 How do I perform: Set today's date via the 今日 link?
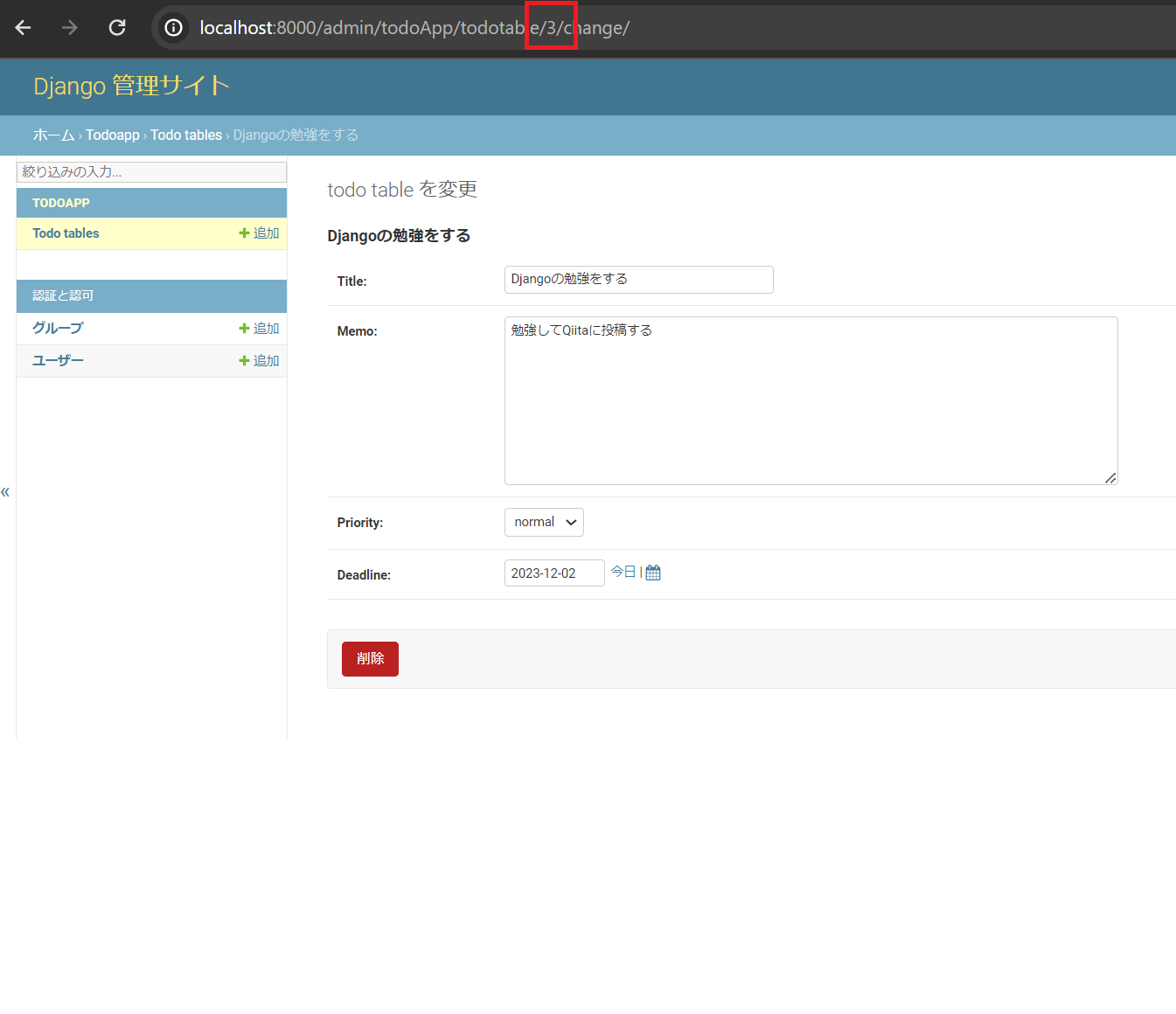(x=623, y=572)
